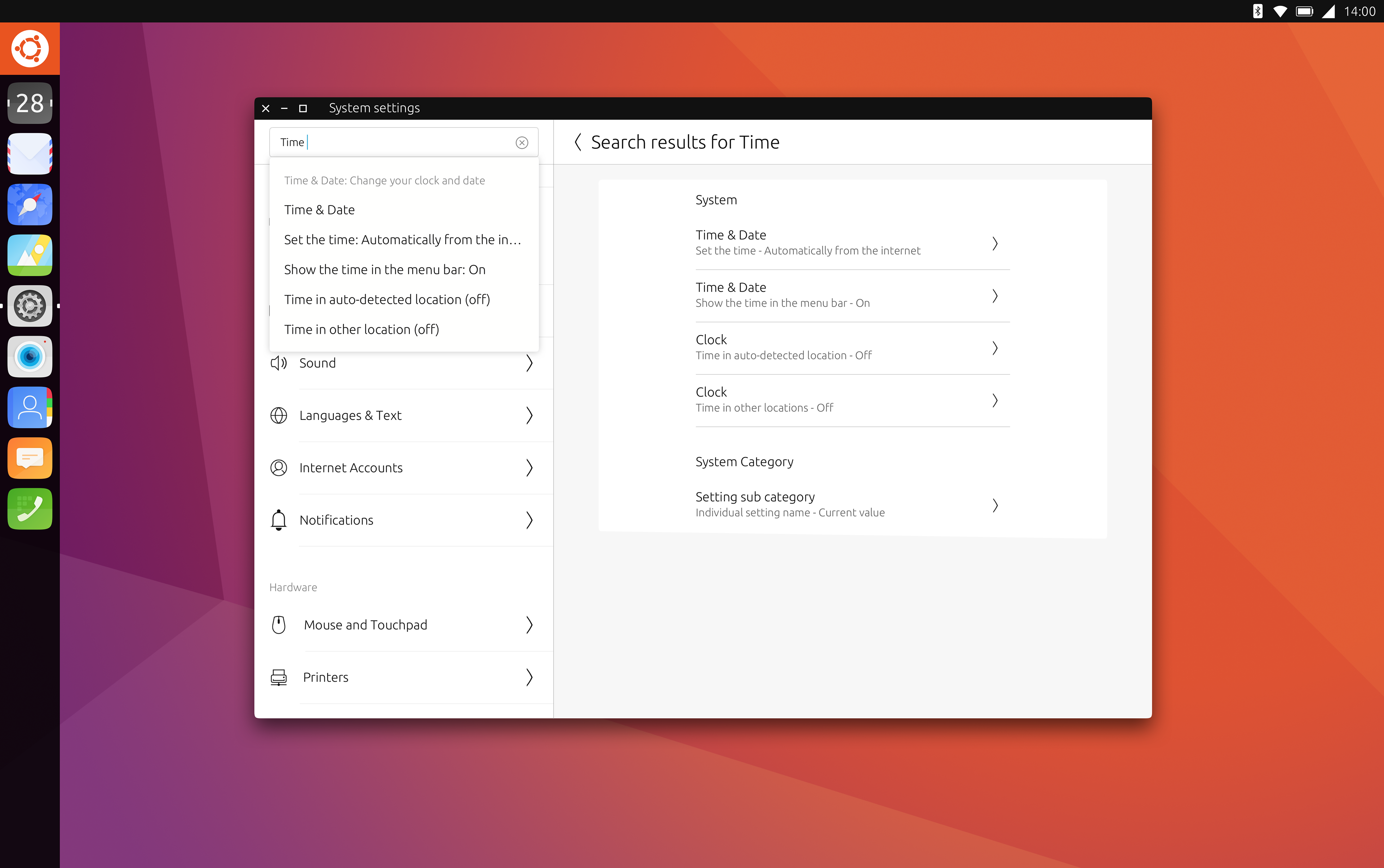Expand Internet Accounts row chevron
The height and width of the screenshot is (868, 1384).
[529, 468]
